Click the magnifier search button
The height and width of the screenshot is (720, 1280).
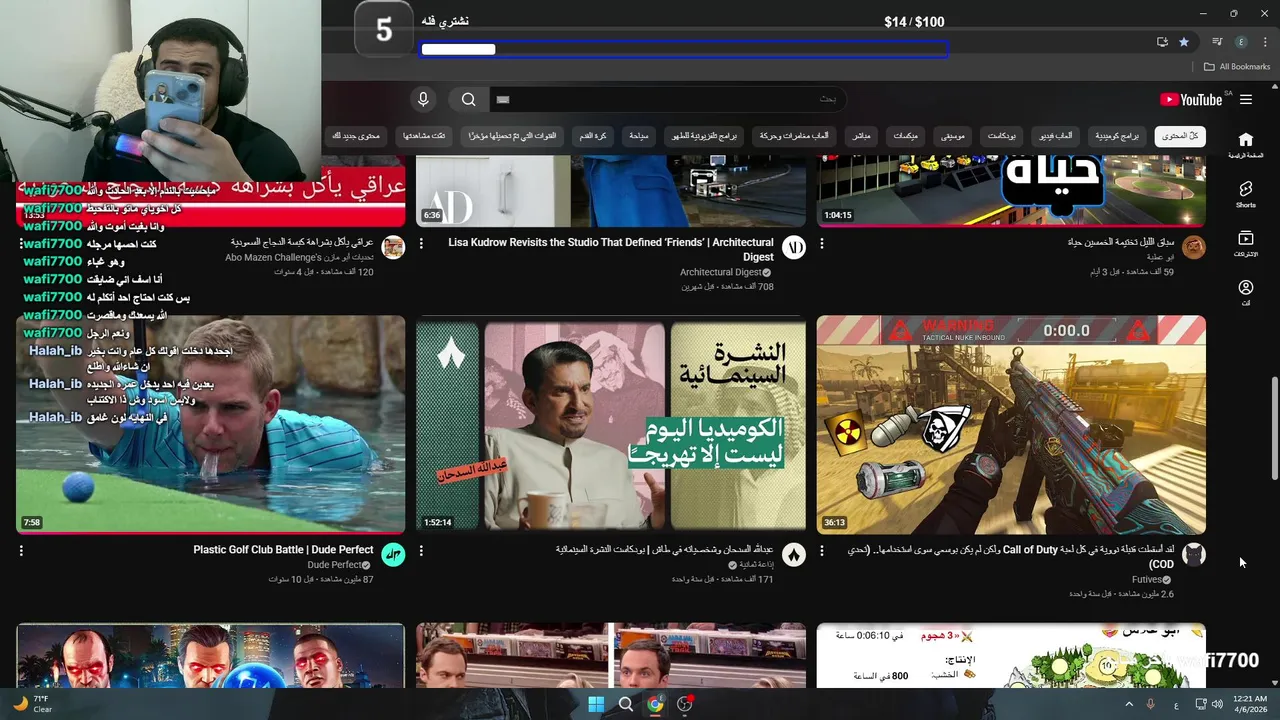point(468,99)
